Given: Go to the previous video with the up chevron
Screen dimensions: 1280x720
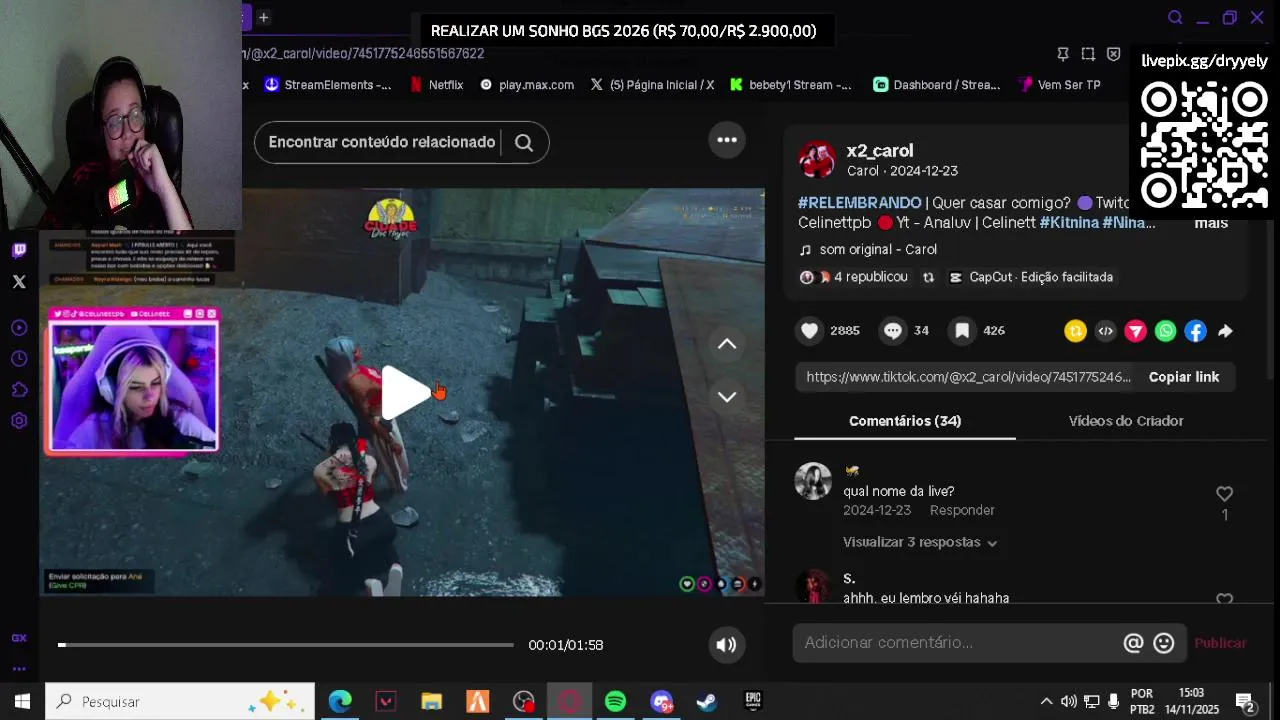Looking at the screenshot, I should point(727,344).
